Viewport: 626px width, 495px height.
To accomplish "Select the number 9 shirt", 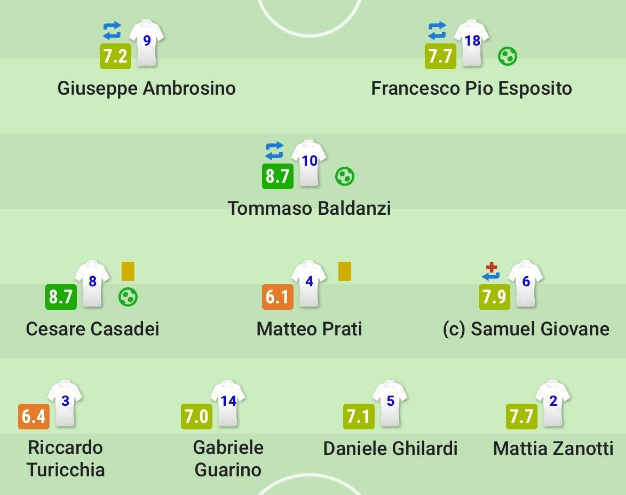I will (x=147, y=43).
